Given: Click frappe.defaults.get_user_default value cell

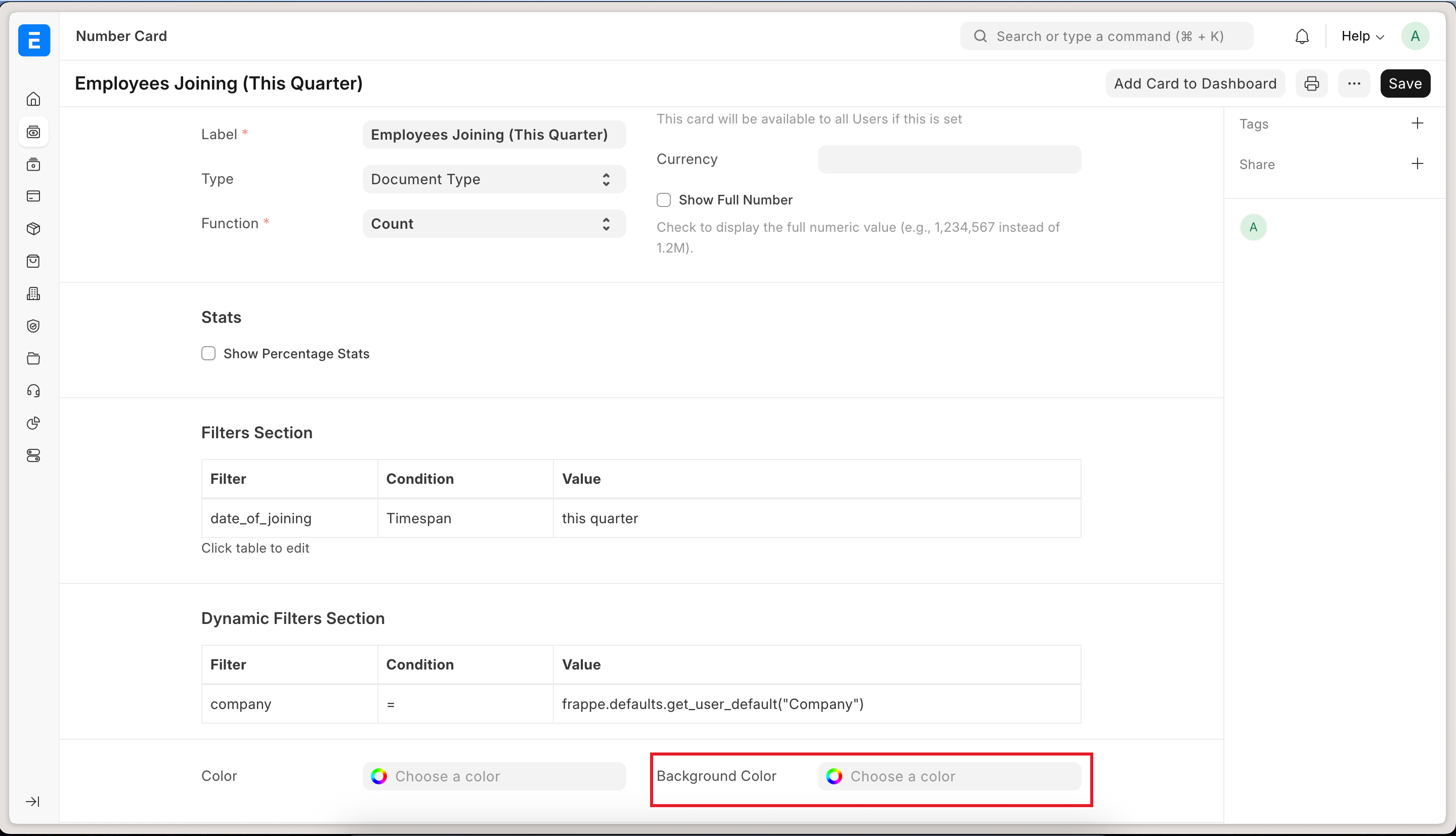Looking at the screenshot, I should 817,704.
